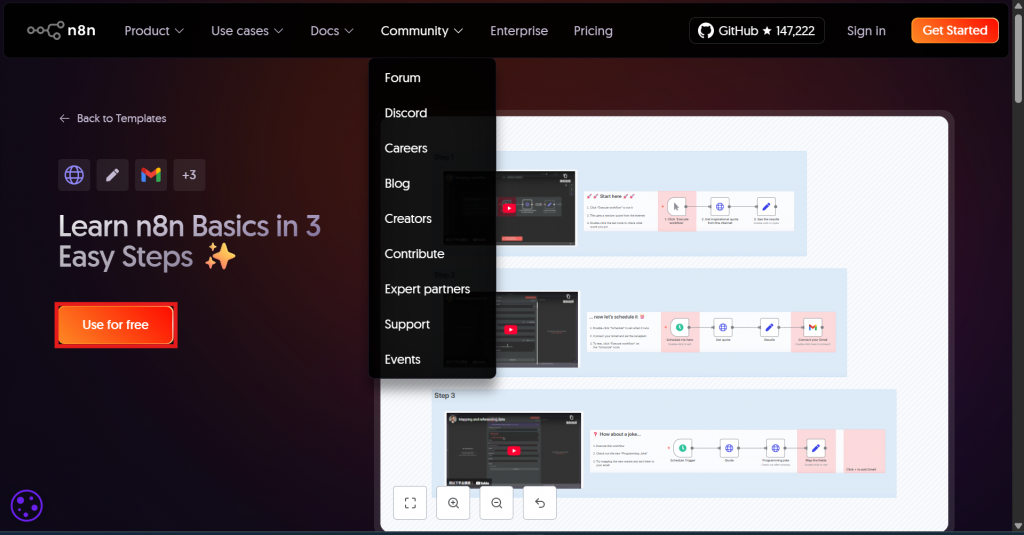Choose Contribute in Community menu
This screenshot has height=535, width=1024.
(414, 254)
